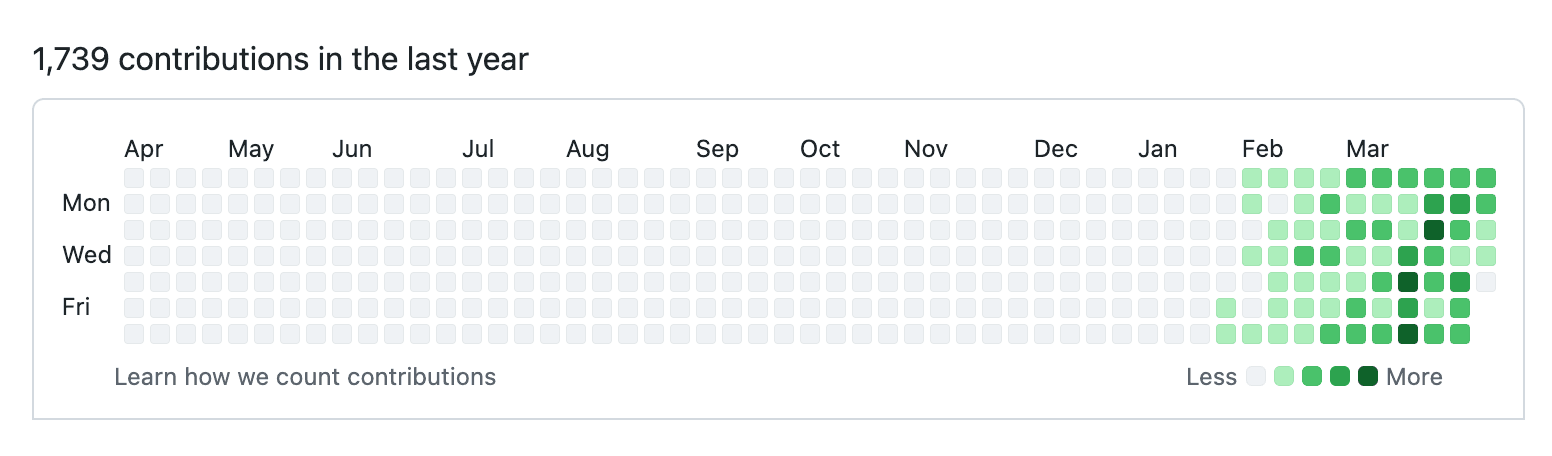Click the last Sunday cell in the graph

click(x=1486, y=178)
